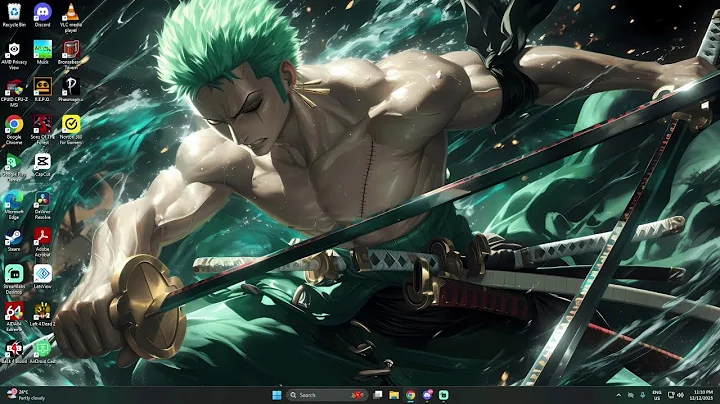
Task: Select the CapCut desktop shortcut
Action: point(42,165)
